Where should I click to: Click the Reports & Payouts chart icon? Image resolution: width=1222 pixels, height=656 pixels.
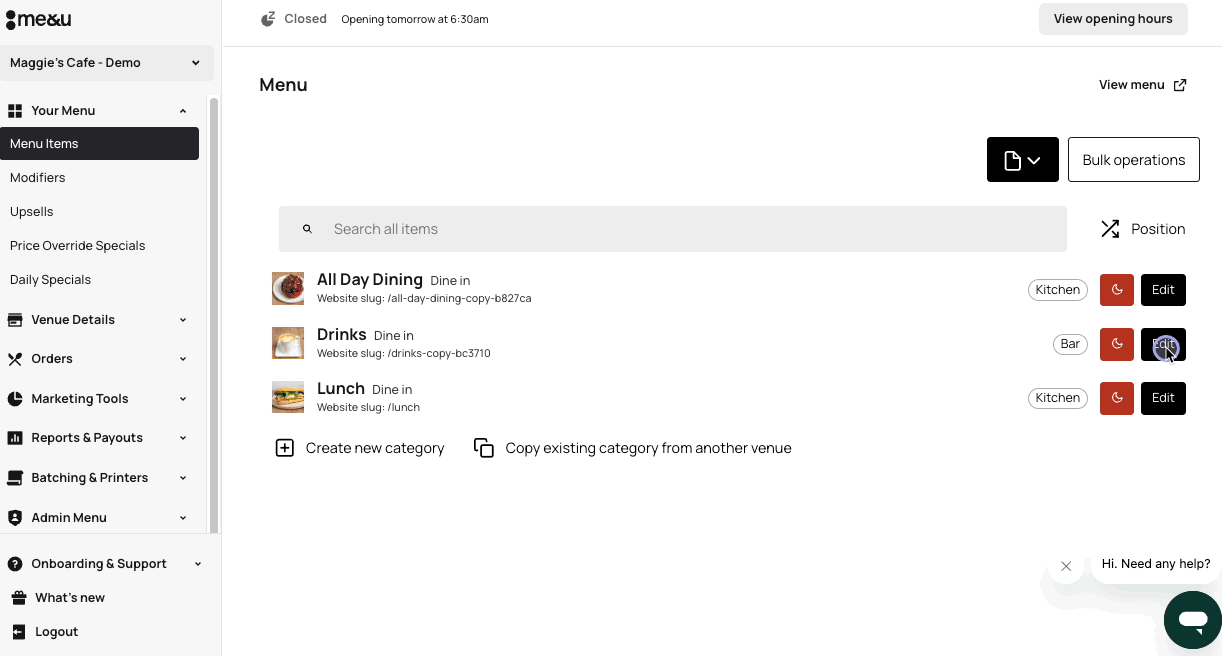pos(15,438)
